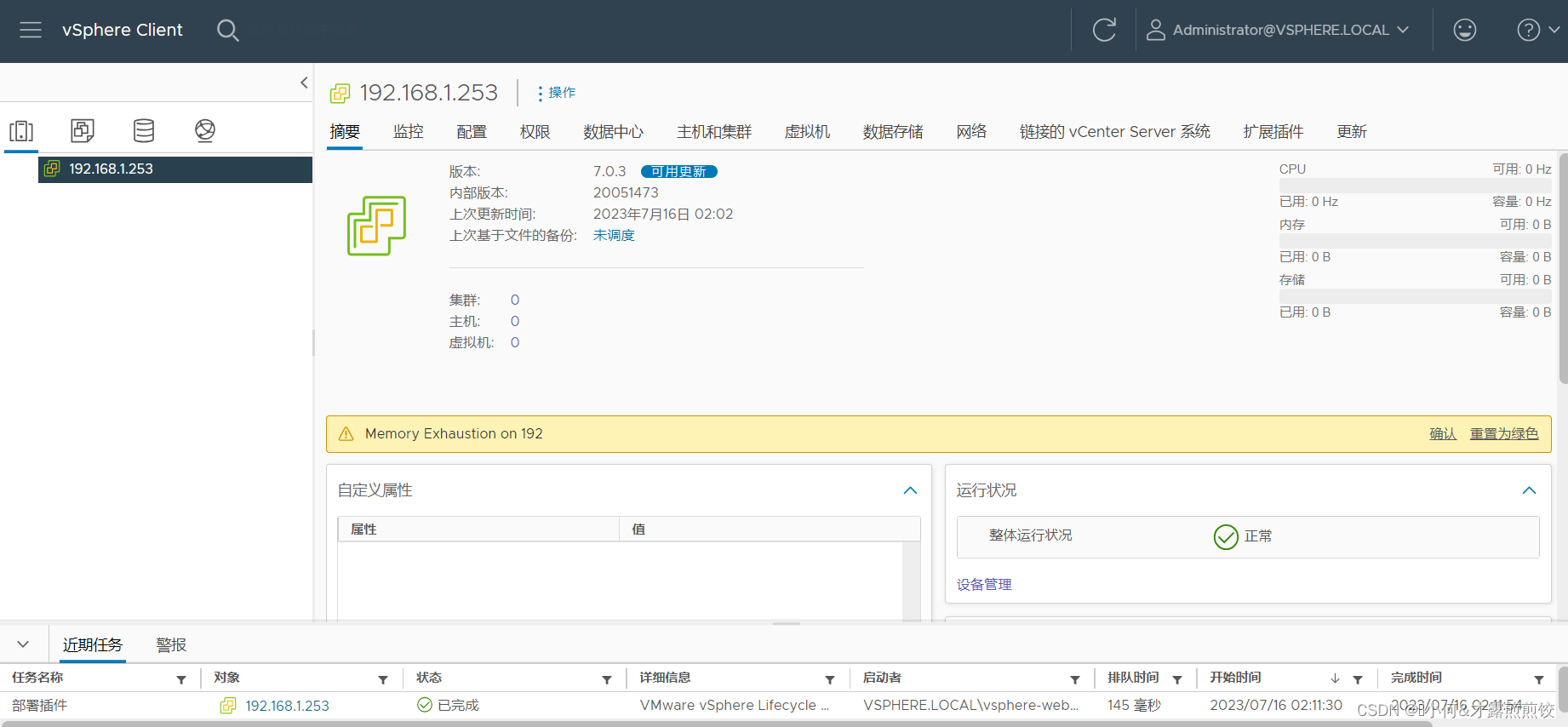Viewport: 1568px width, 727px height.
Task: Sort tasks by start time arrow
Action: coord(1335,678)
